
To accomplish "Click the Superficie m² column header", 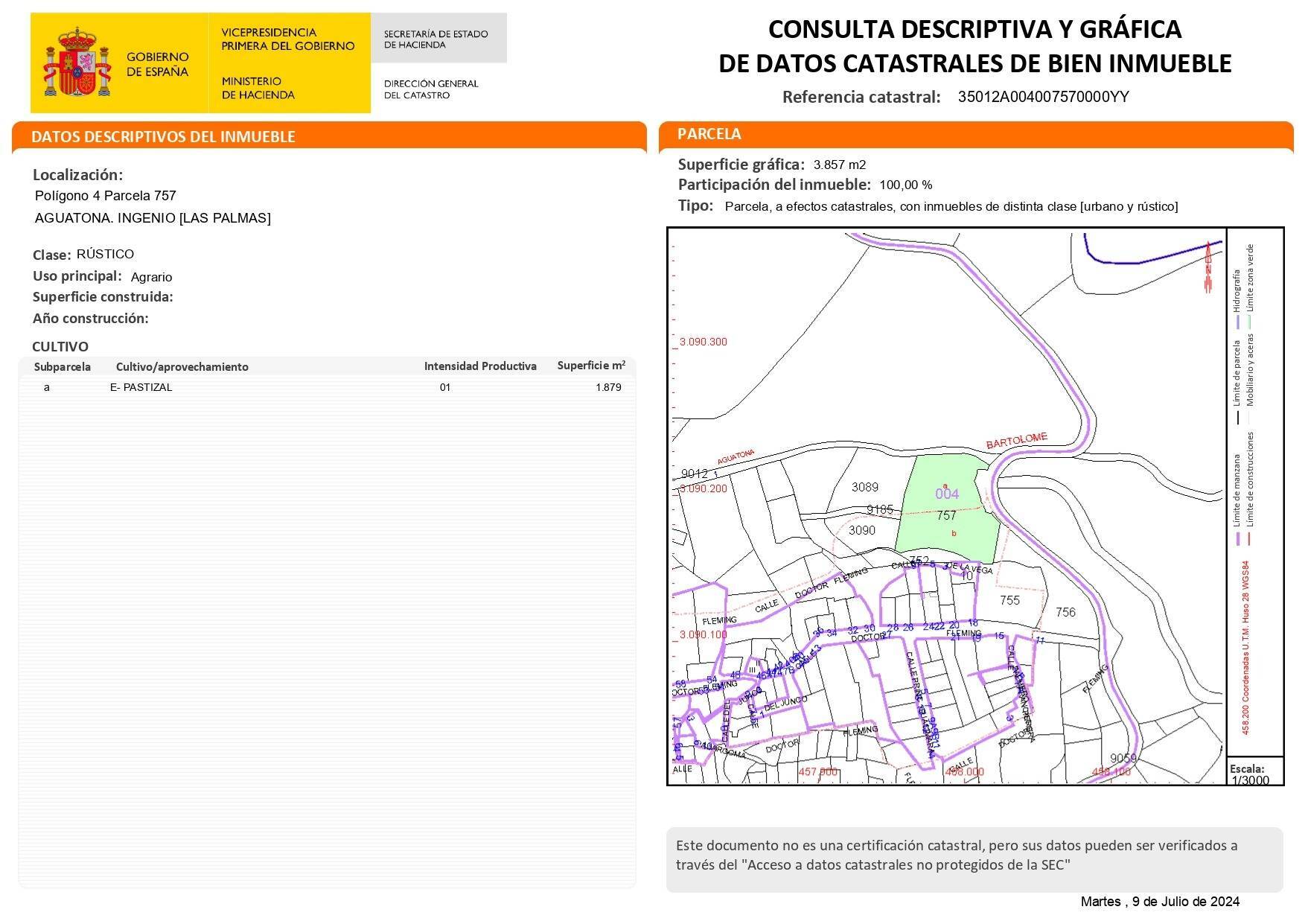I will [x=591, y=366].
